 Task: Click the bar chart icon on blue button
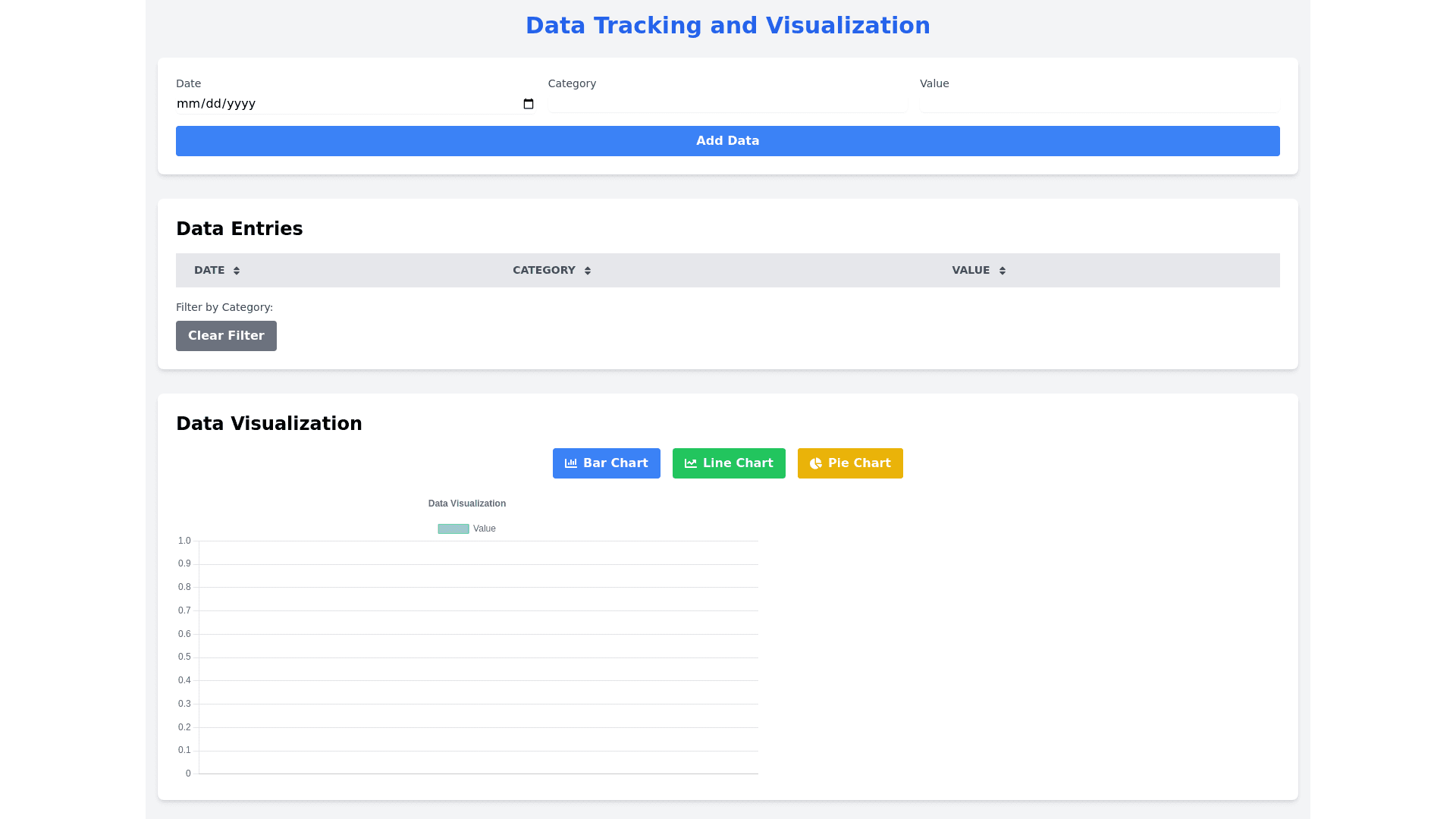coord(571,463)
